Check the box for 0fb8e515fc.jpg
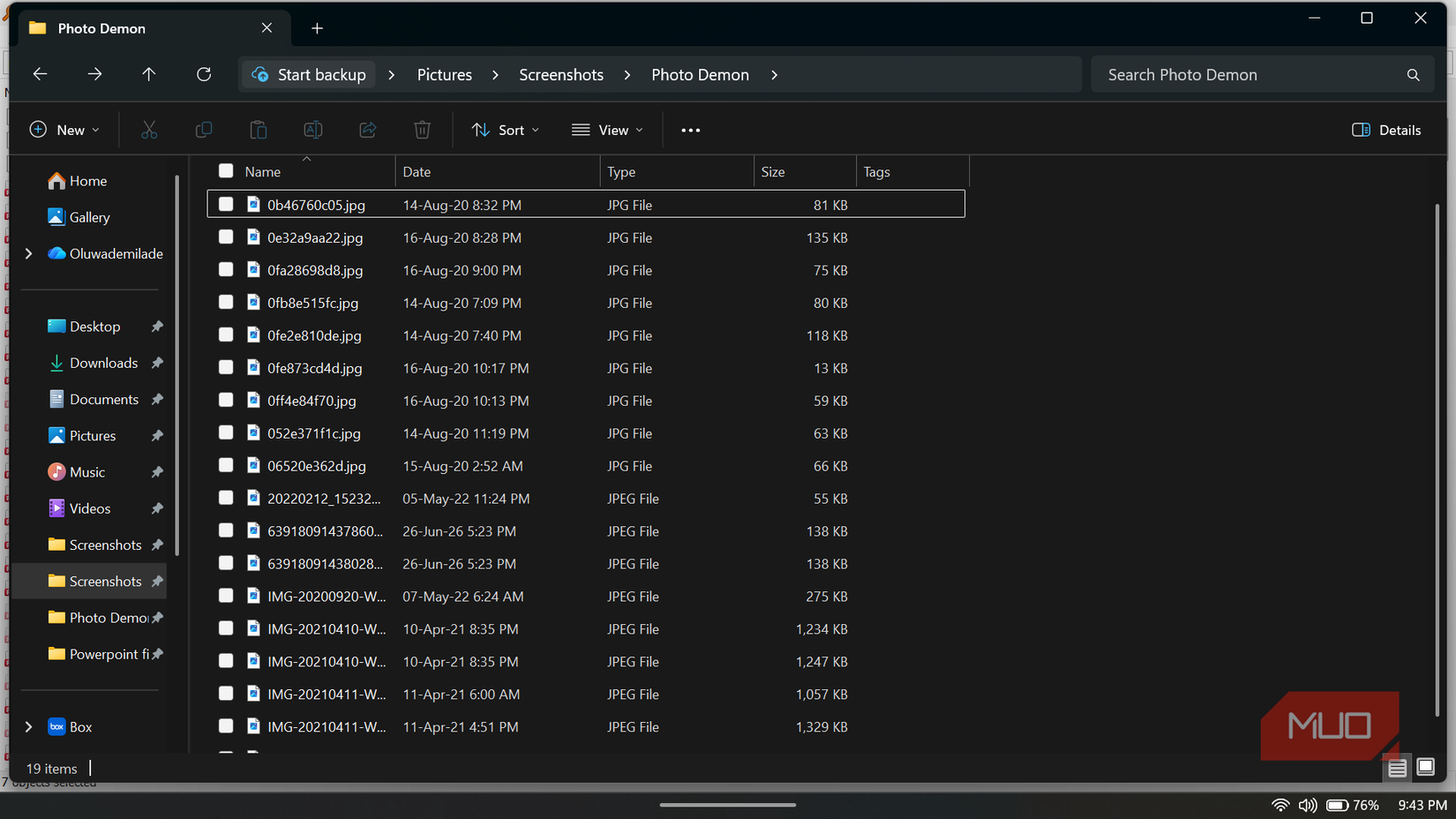1456x819 pixels. pyautogui.click(x=226, y=302)
